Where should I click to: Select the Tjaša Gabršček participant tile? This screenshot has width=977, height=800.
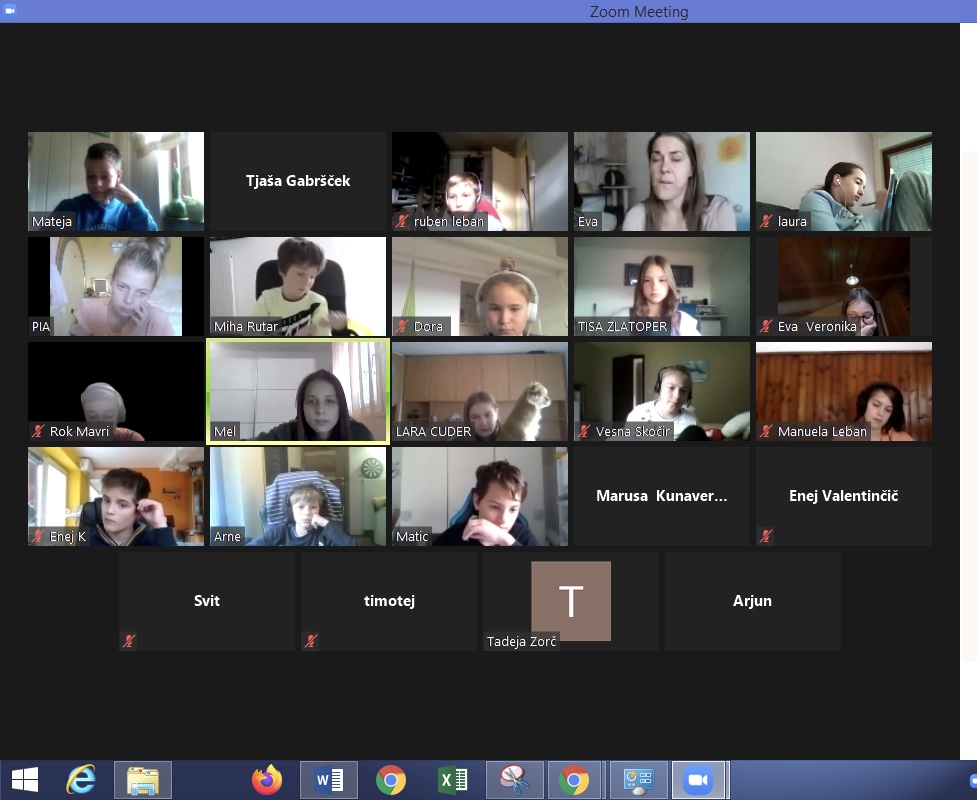[298, 181]
